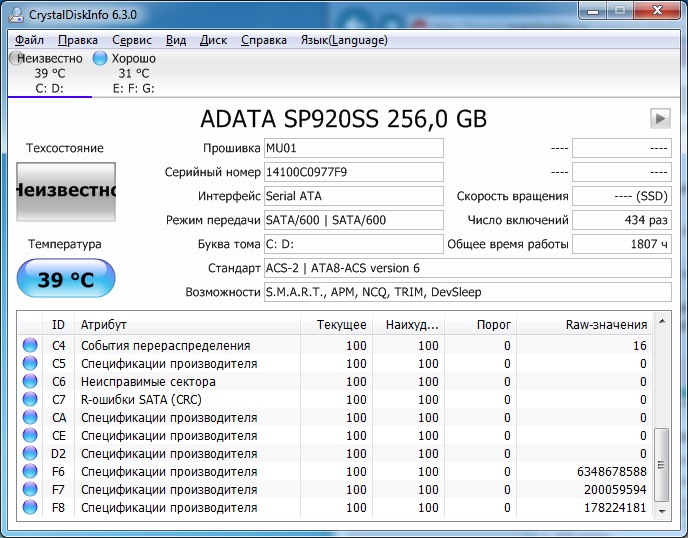
Task: Open the Язык(Language) menu
Action: click(344, 40)
